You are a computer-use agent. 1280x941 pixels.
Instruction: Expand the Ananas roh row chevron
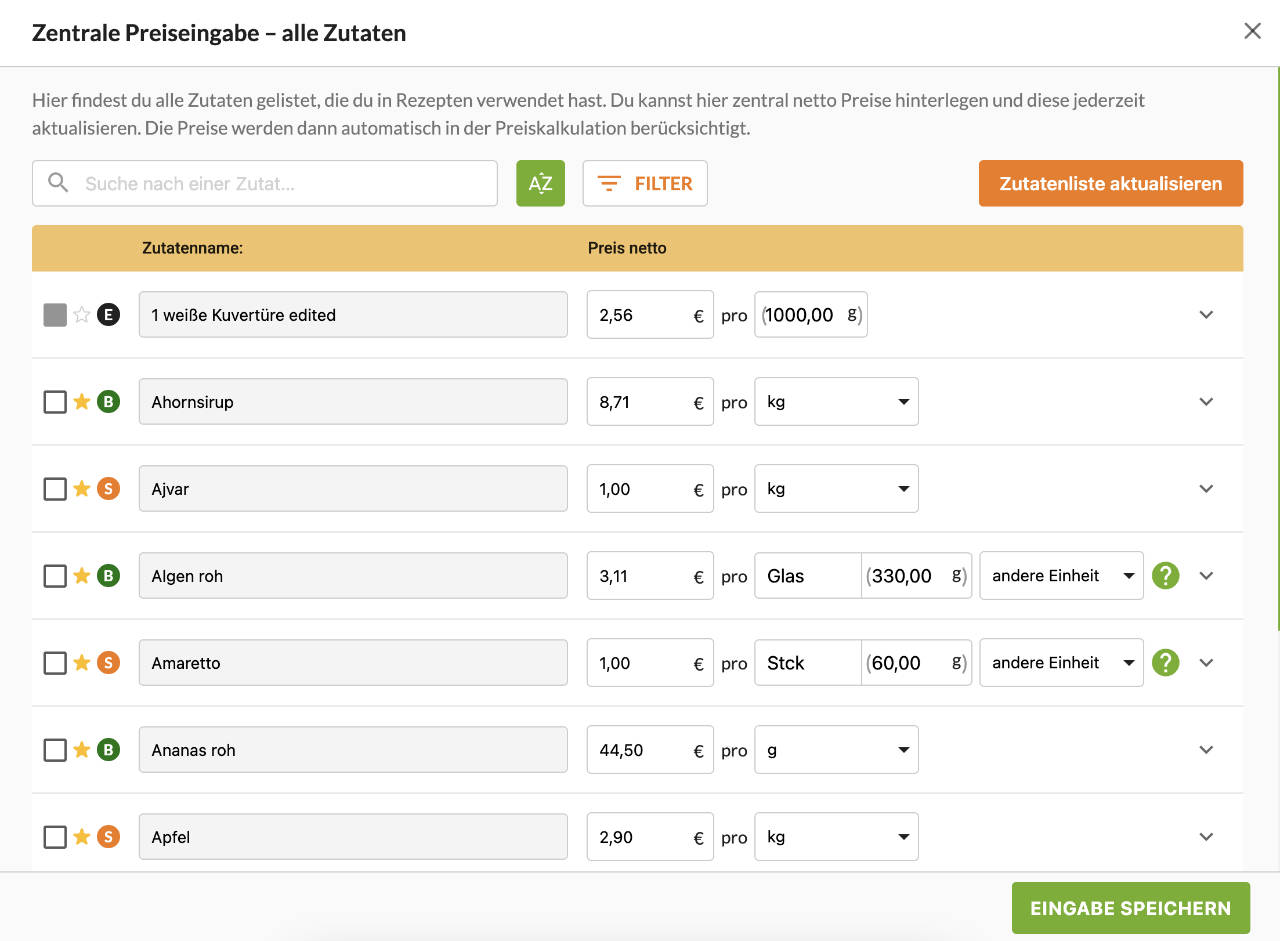pyautogui.click(x=1206, y=750)
